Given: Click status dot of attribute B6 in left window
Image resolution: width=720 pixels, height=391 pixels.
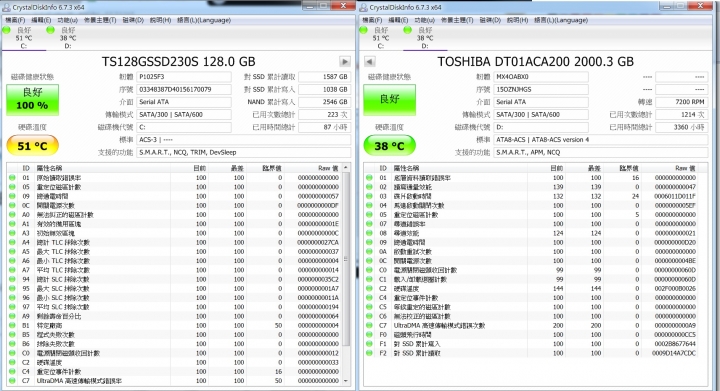Looking at the screenshot, I should (x=12, y=344).
